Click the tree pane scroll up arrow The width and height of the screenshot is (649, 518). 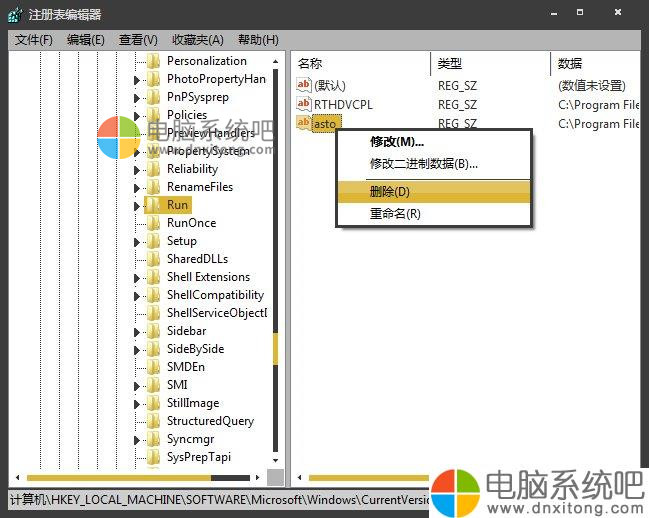tap(275, 61)
